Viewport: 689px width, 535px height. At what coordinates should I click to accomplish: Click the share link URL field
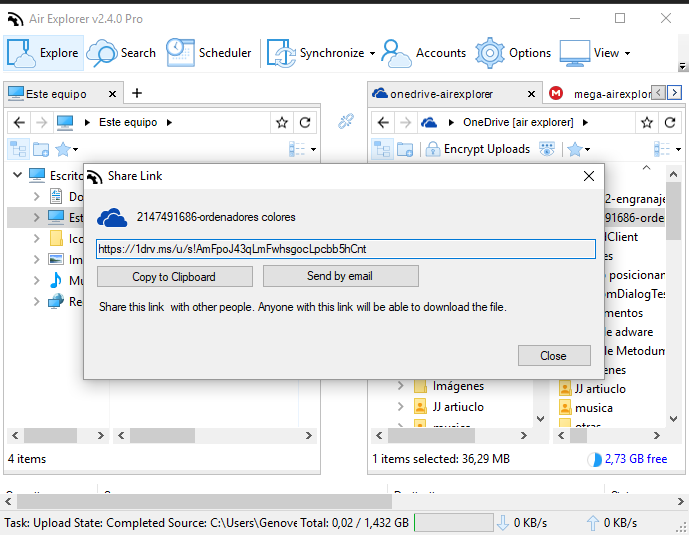pyautogui.click(x=346, y=249)
